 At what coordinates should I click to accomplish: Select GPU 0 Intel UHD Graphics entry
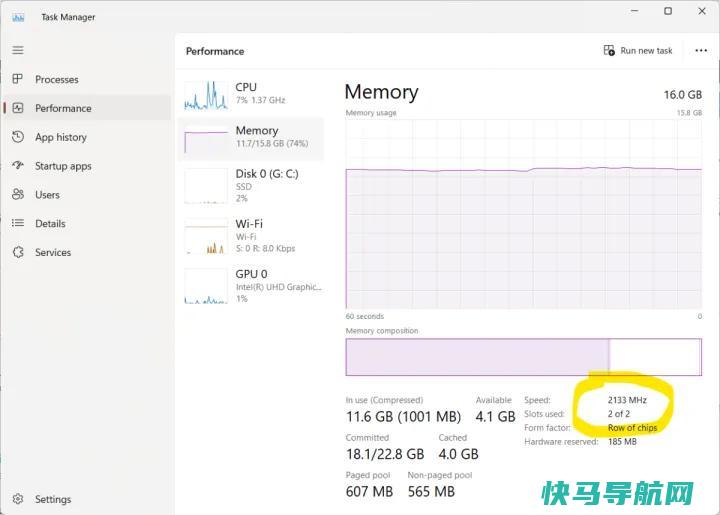pyautogui.click(x=251, y=286)
